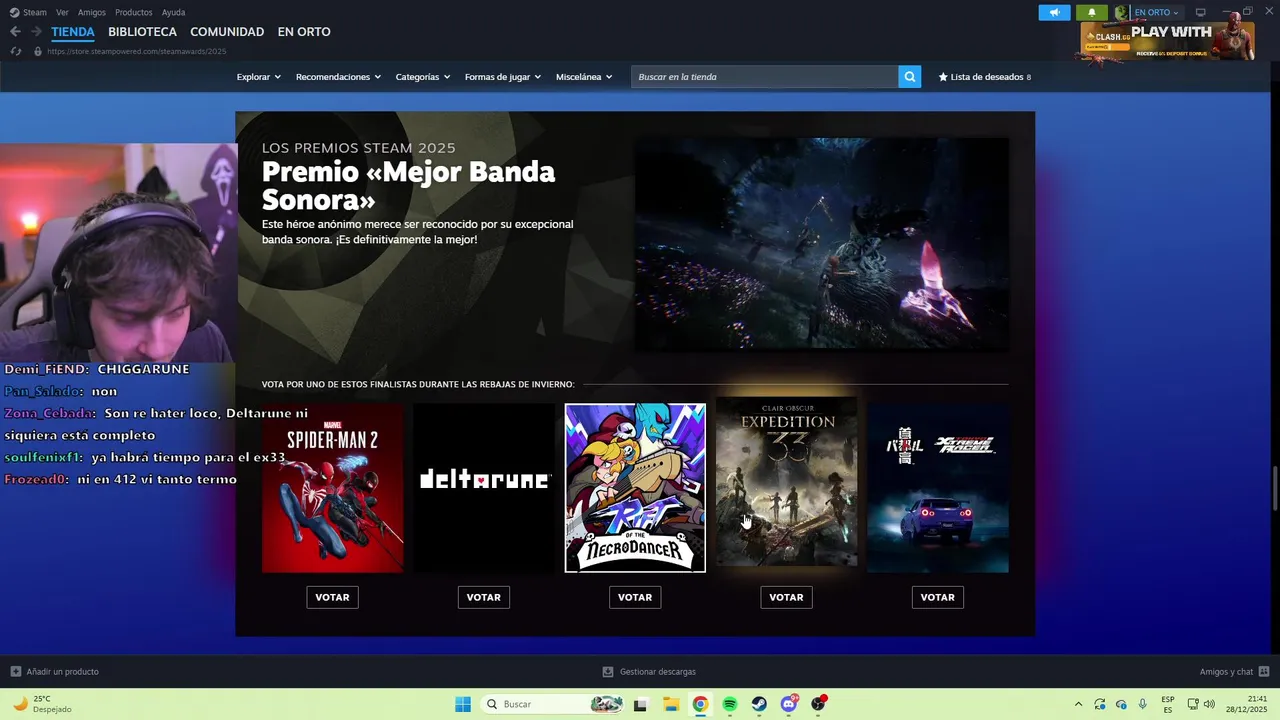This screenshot has height=720, width=1280.
Task: Click the game trailer video preview
Action: point(822,243)
